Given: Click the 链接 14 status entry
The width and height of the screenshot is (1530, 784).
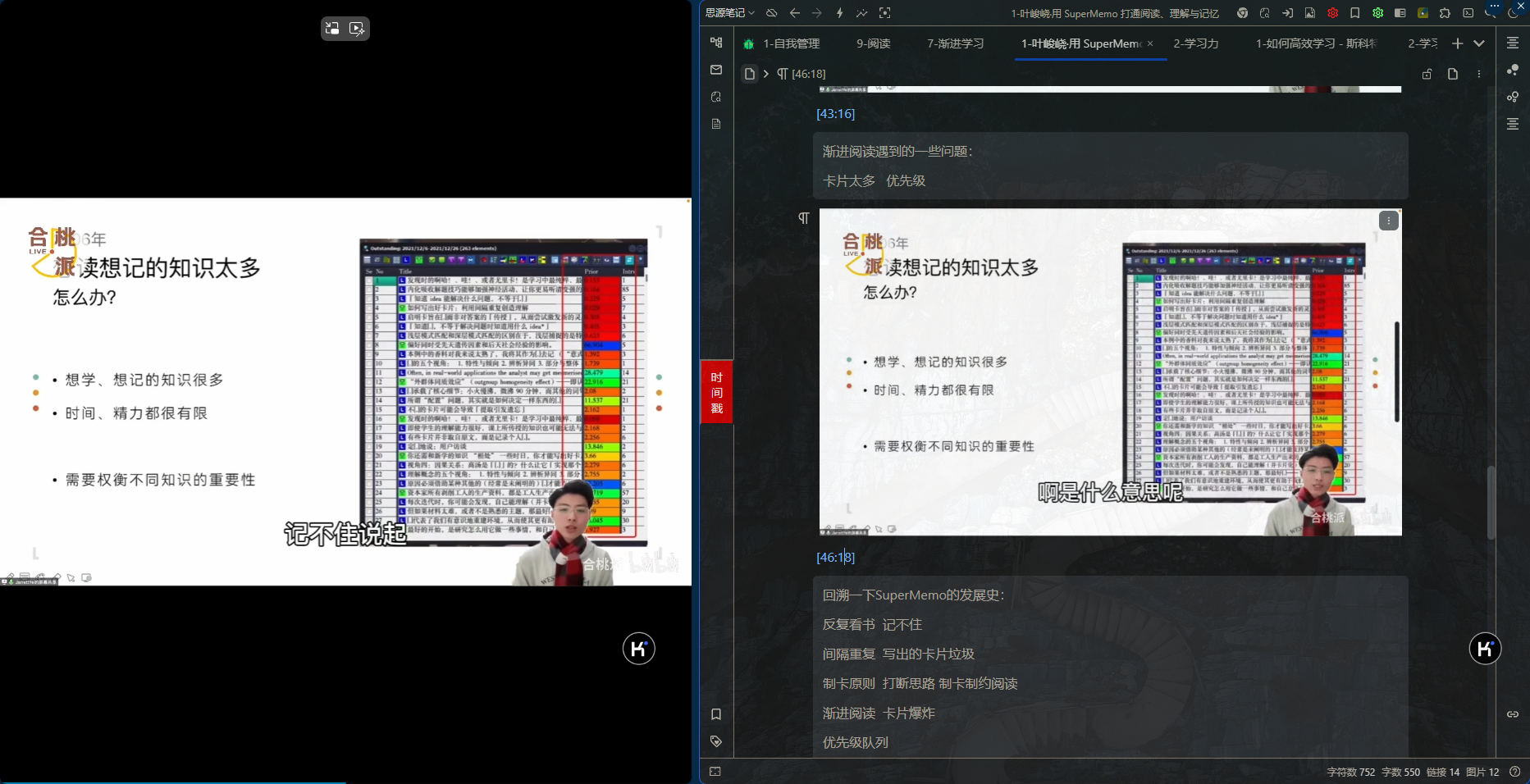Looking at the screenshot, I should [x=1443, y=772].
